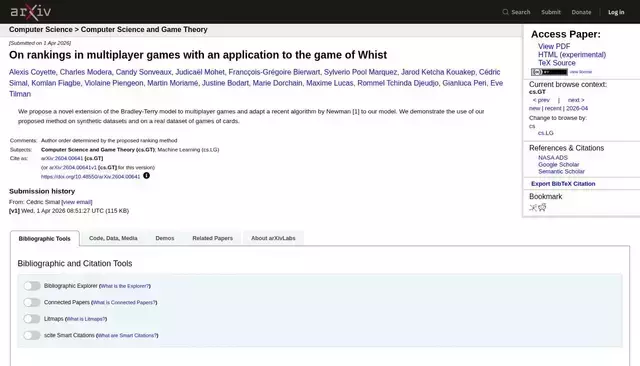Download the TeX Source

pos(557,63)
